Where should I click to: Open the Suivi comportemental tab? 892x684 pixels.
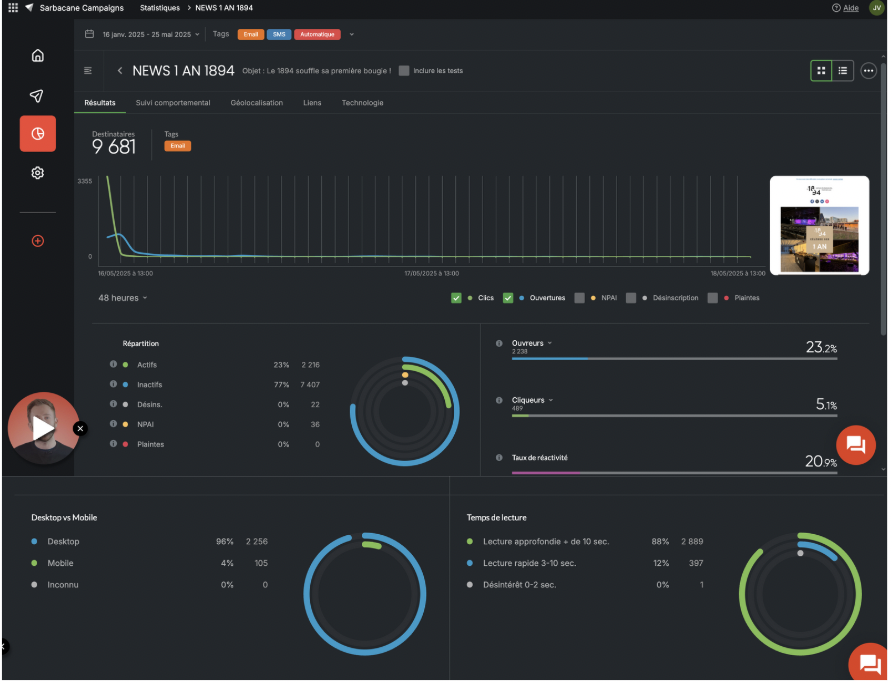pyautogui.click(x=173, y=103)
